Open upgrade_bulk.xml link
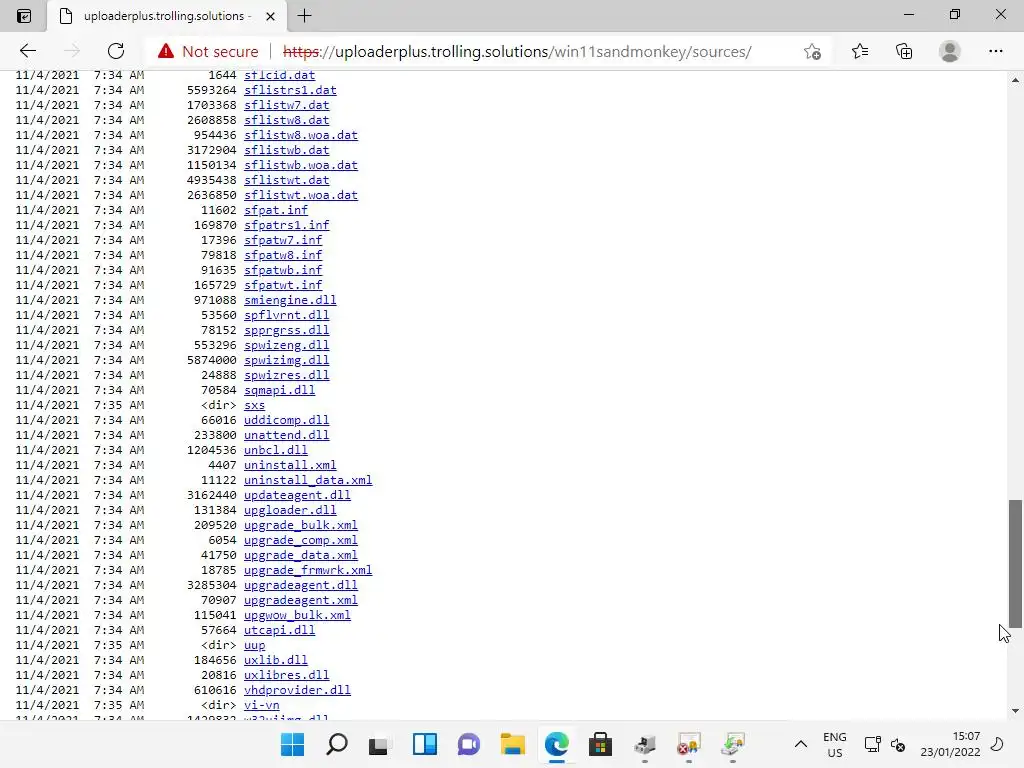Image resolution: width=1024 pixels, height=768 pixels. (301, 526)
